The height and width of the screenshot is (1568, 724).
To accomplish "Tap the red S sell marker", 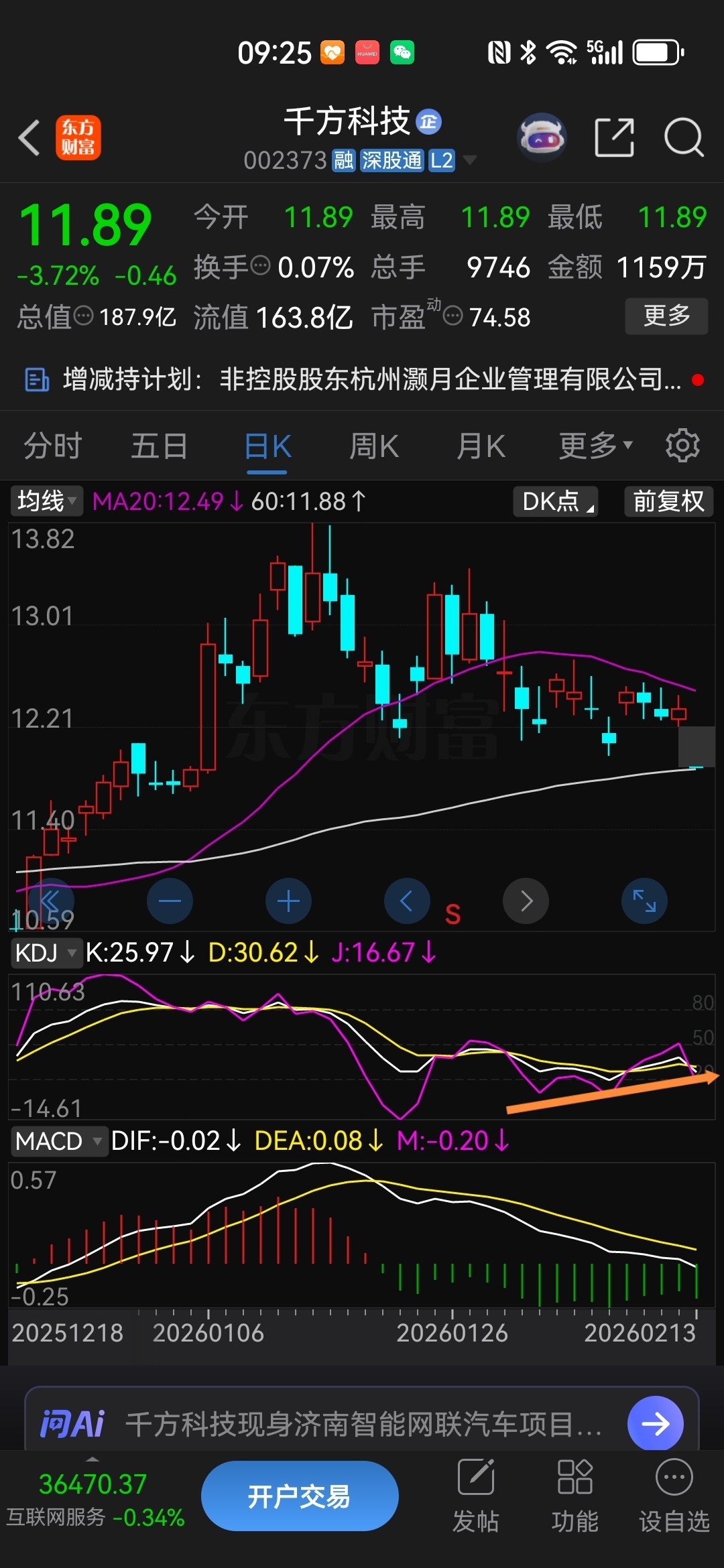I will pos(452,915).
